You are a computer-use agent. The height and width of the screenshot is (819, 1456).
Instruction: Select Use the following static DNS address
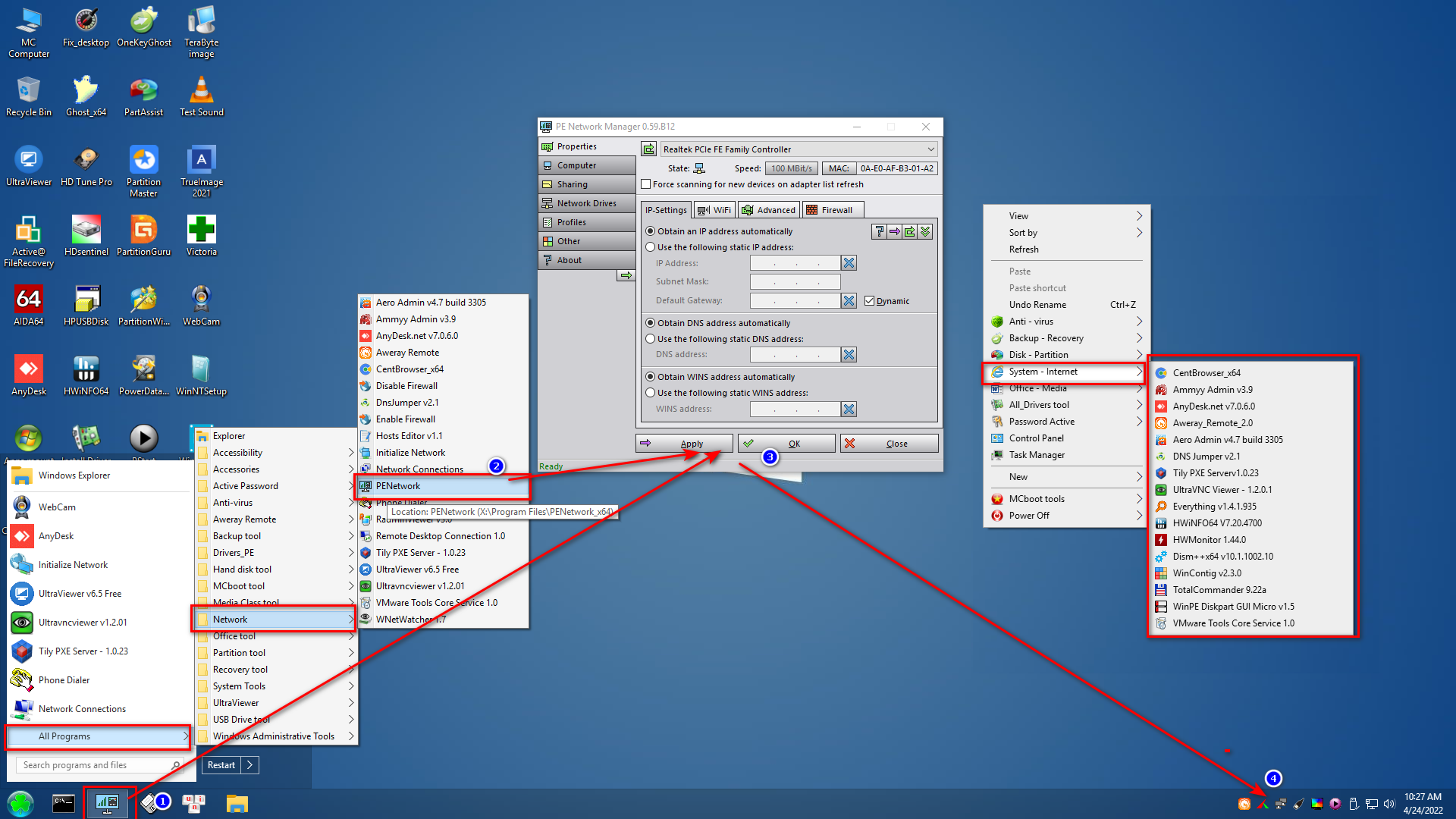pyautogui.click(x=651, y=339)
